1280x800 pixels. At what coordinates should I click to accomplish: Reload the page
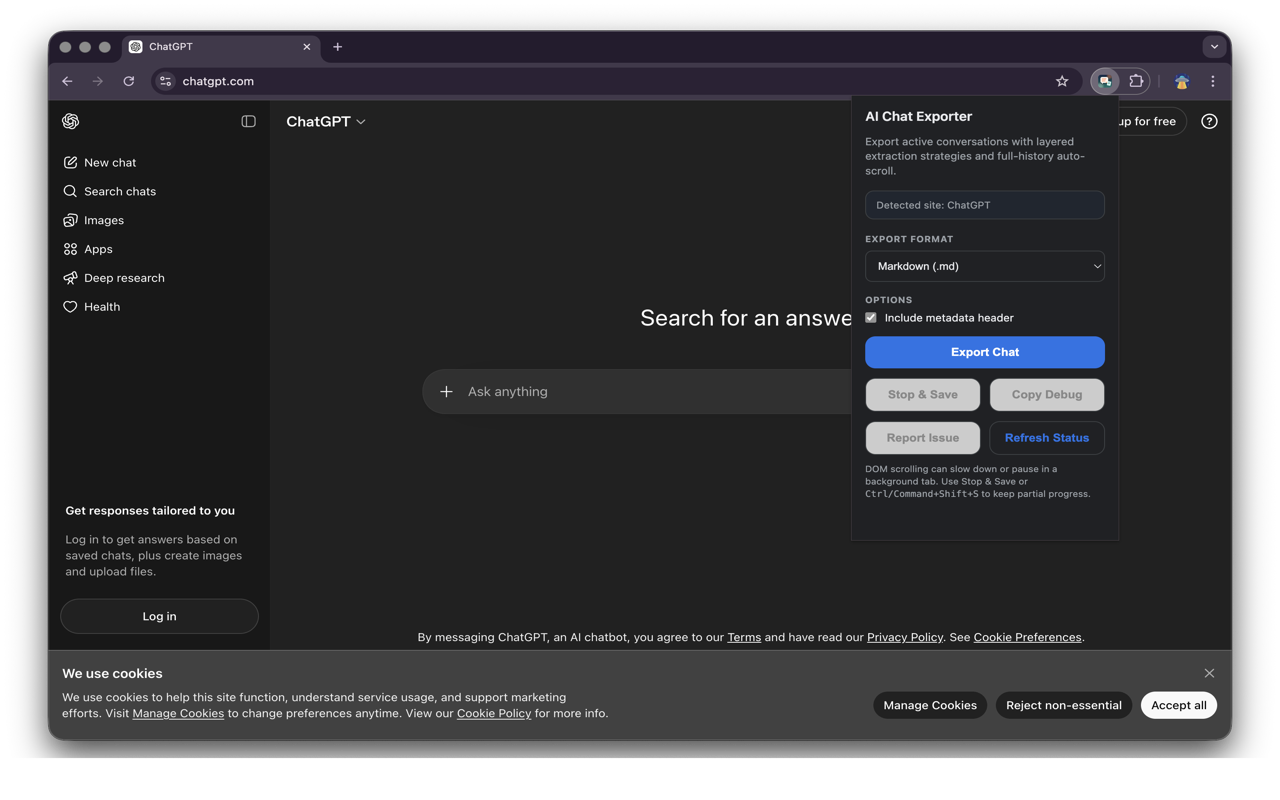(x=129, y=81)
